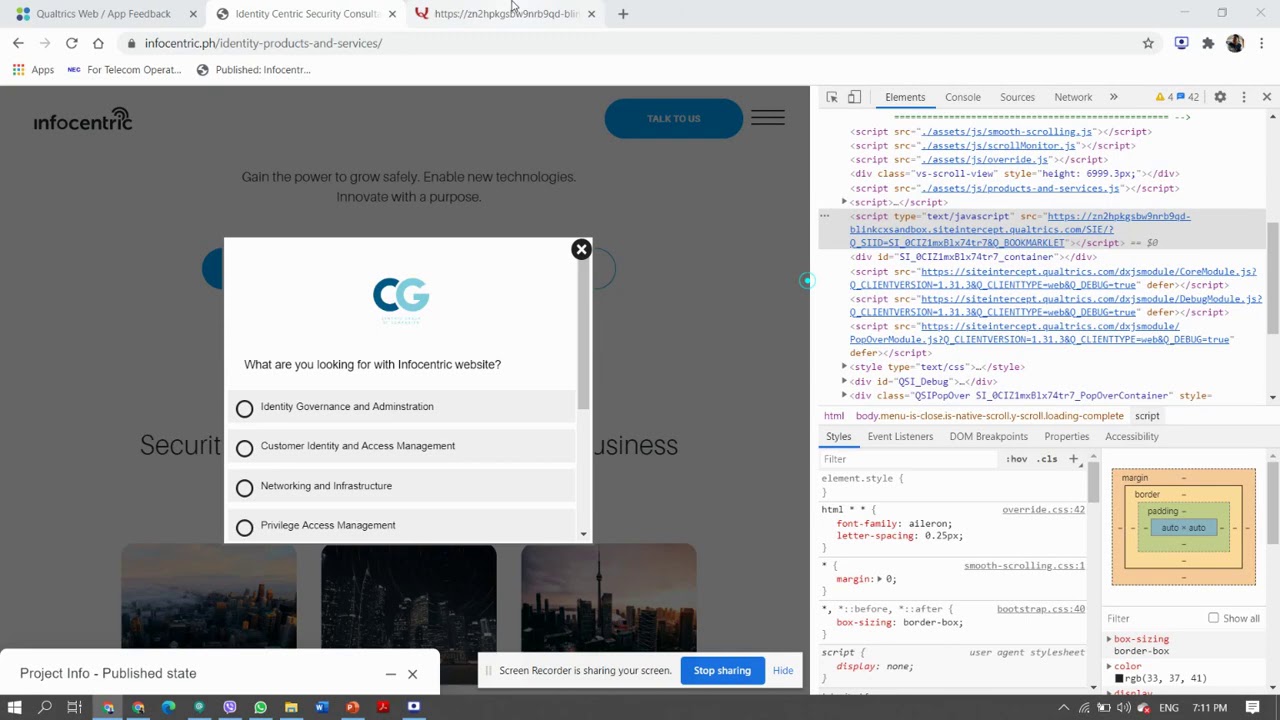
Task: Switch to Qualtrics Web / App Feedback tab
Action: 104,14
